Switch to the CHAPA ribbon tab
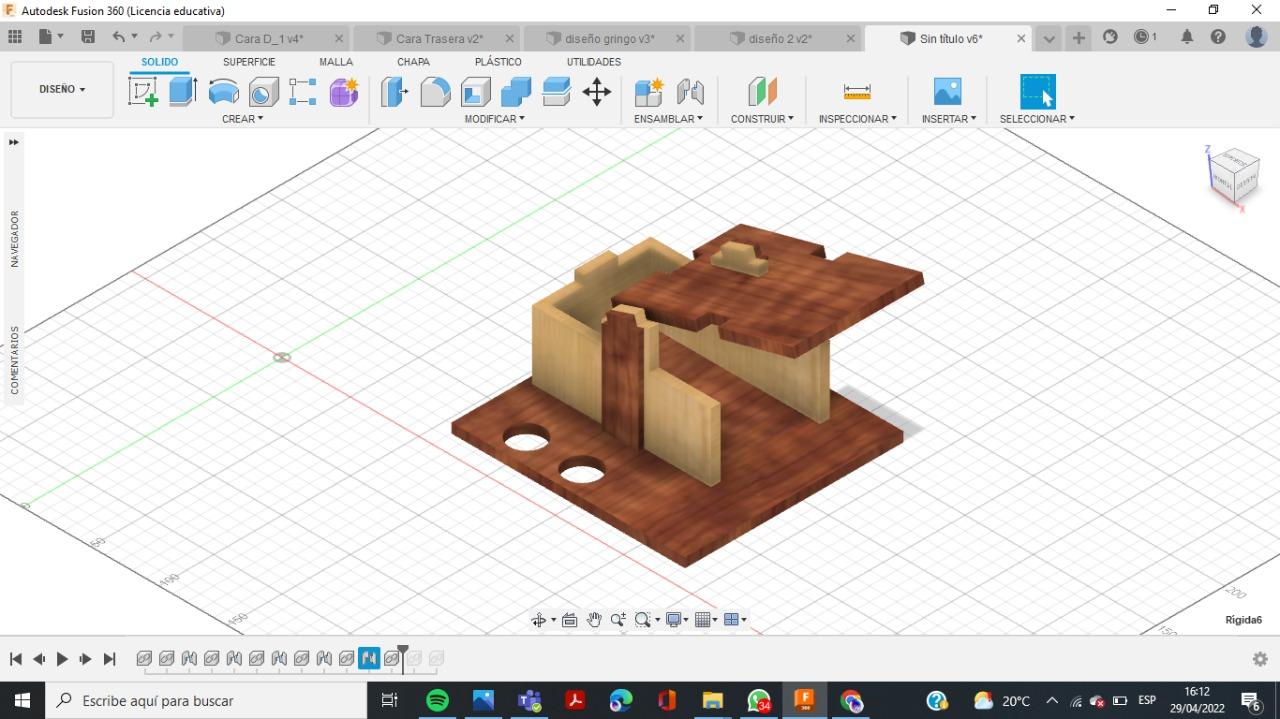 (413, 62)
